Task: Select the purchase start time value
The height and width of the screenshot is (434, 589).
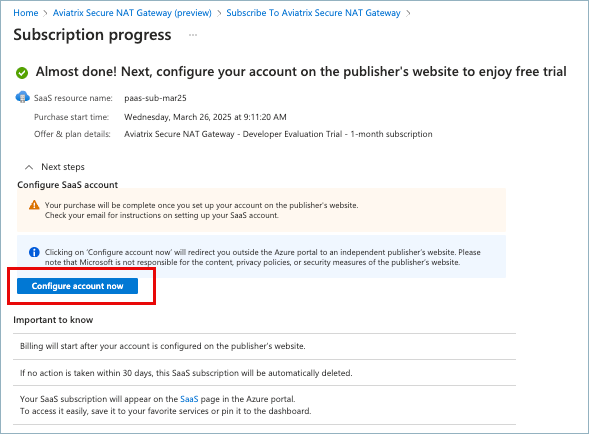Action: (x=205, y=117)
